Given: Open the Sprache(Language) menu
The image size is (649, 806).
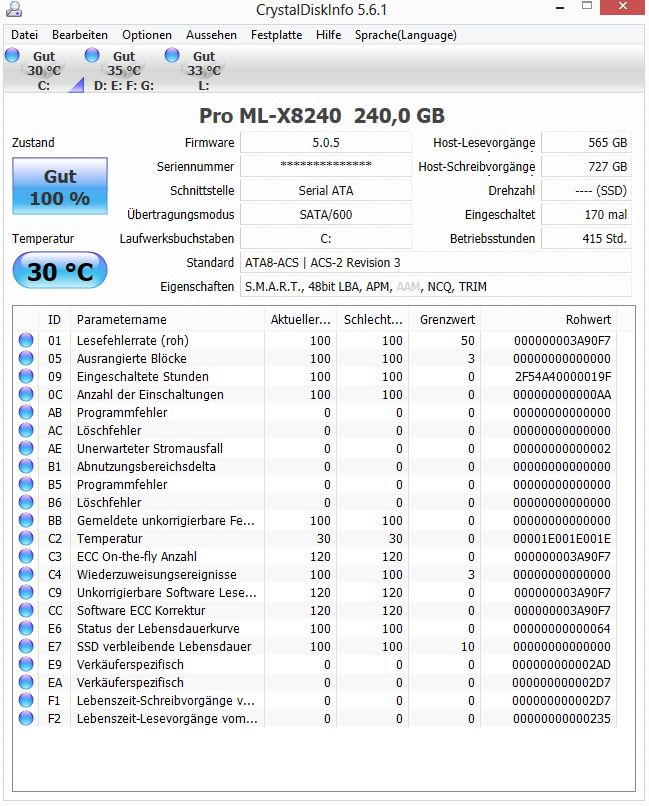Looking at the screenshot, I should pos(405,35).
